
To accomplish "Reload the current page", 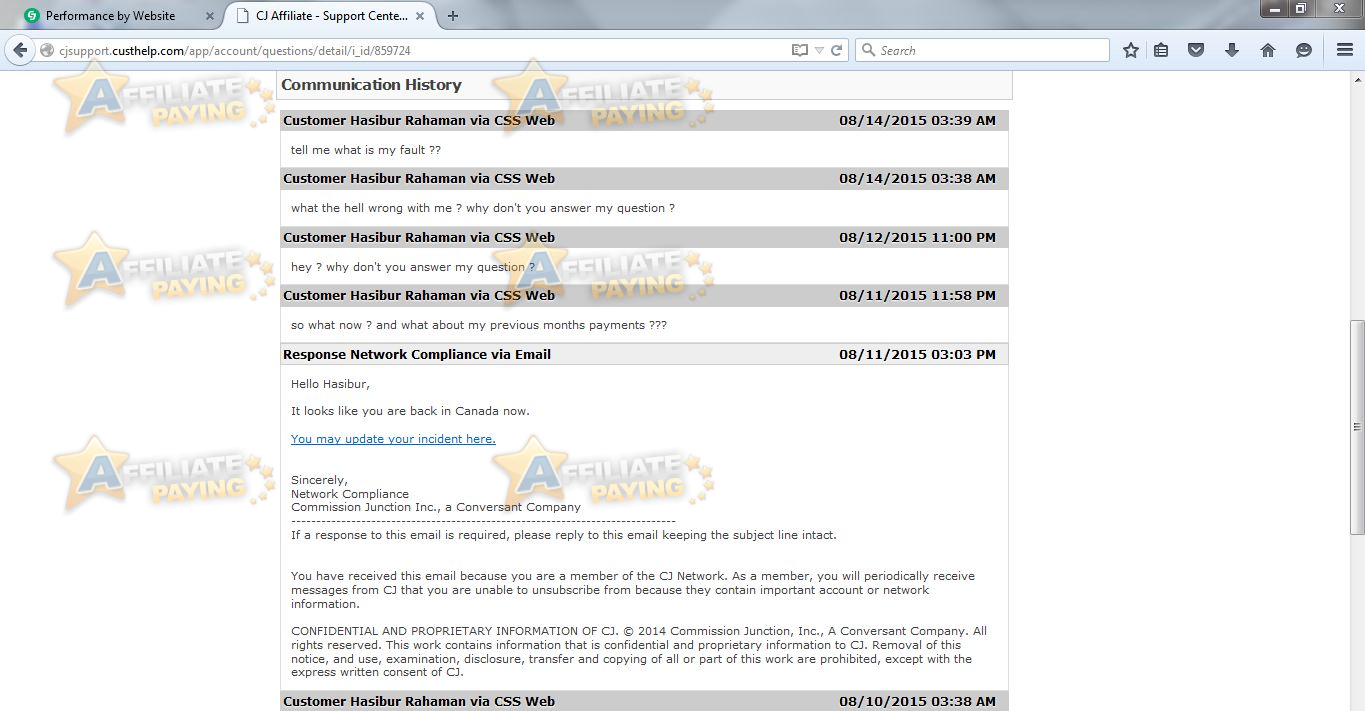I will click(x=837, y=50).
